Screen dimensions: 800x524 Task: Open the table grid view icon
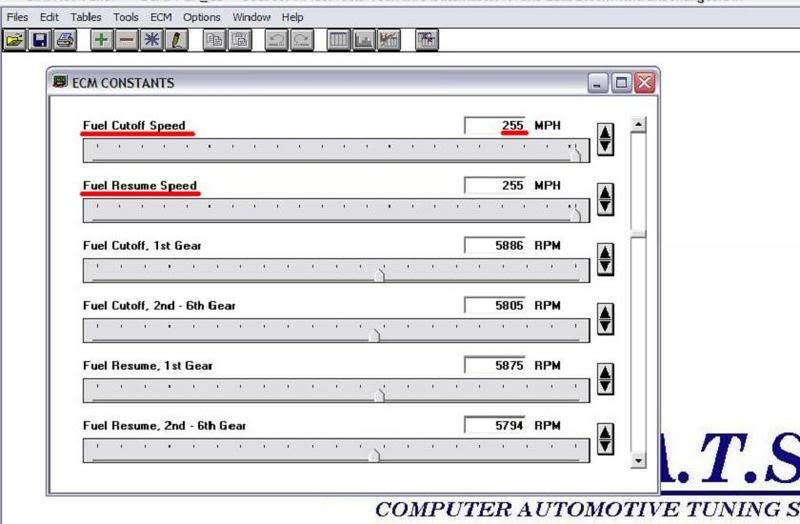tap(339, 41)
